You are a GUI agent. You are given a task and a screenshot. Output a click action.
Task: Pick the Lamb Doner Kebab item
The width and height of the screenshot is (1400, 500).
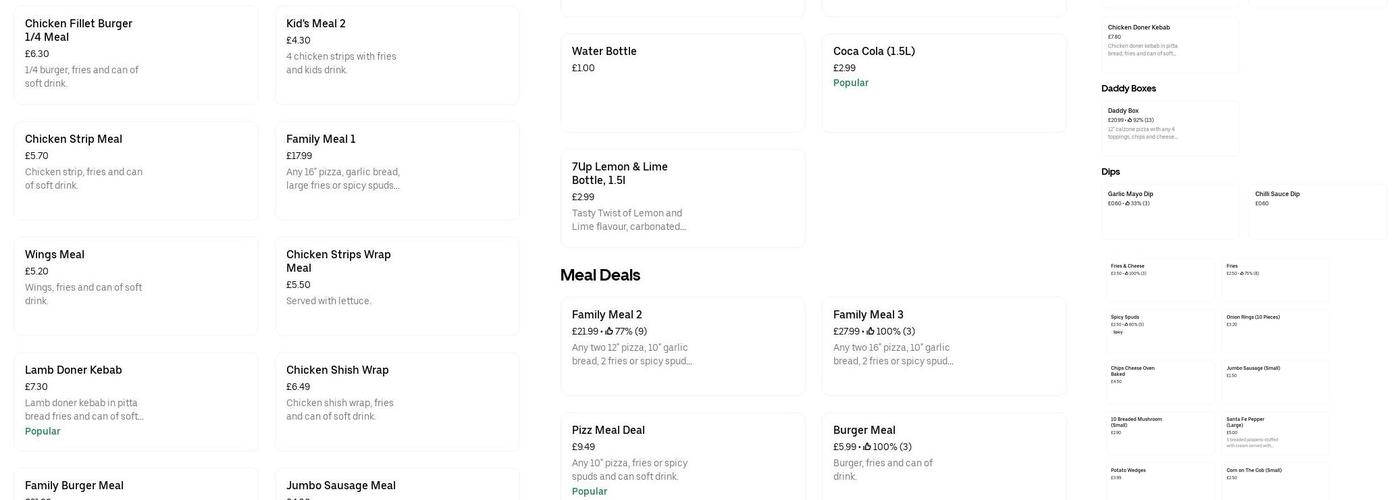coord(135,400)
